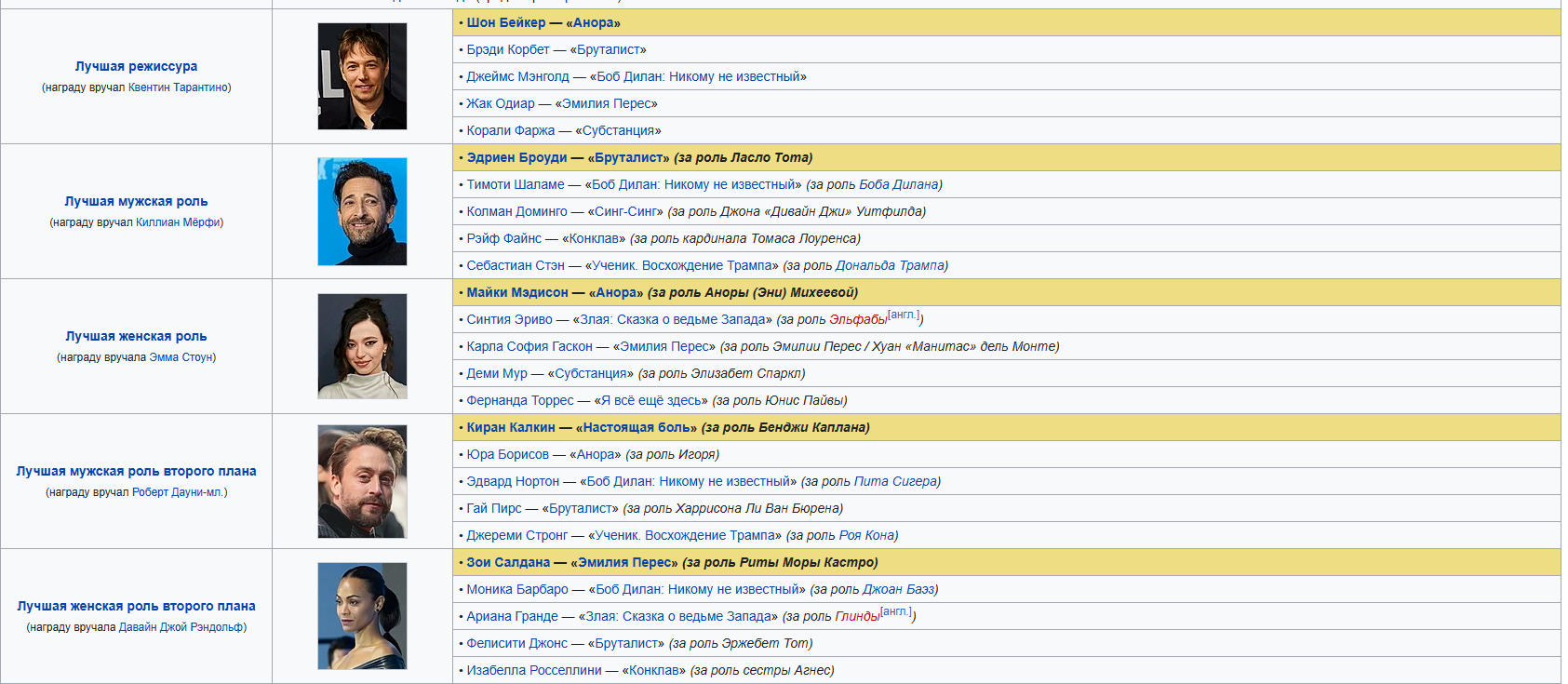Open the Корали Фаржа nominee link
The height and width of the screenshot is (684, 1568).
tap(511, 130)
